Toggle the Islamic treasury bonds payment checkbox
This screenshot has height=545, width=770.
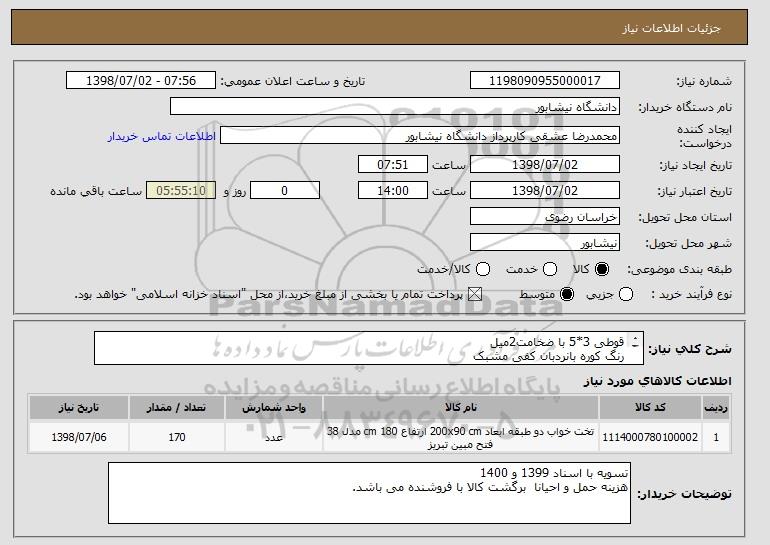tap(474, 295)
